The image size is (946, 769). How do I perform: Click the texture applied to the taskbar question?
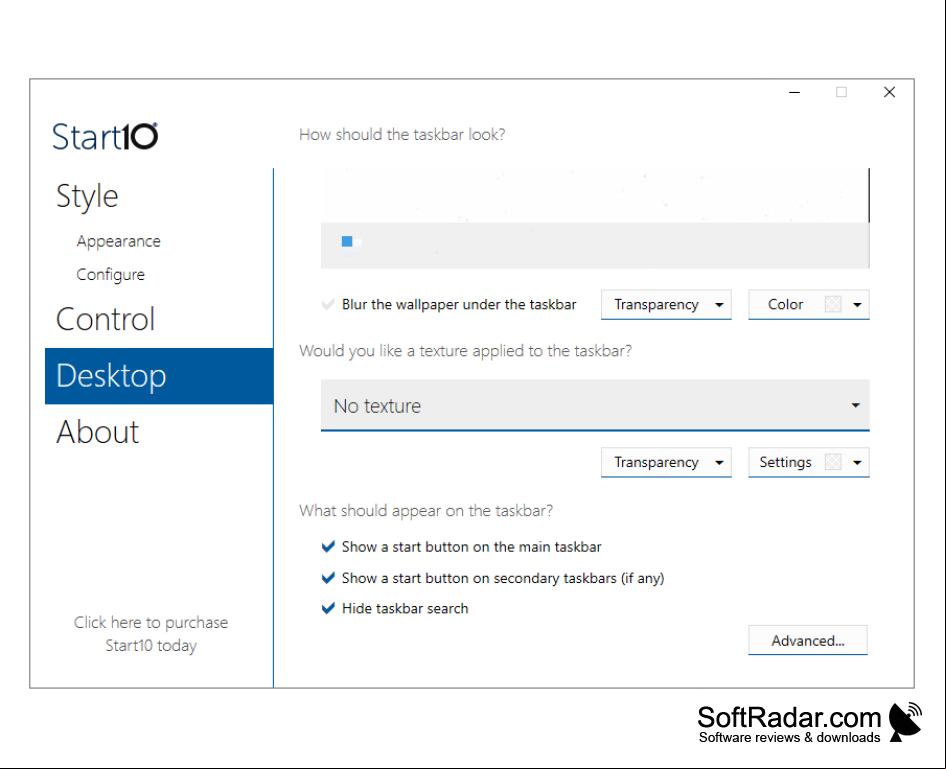(465, 351)
